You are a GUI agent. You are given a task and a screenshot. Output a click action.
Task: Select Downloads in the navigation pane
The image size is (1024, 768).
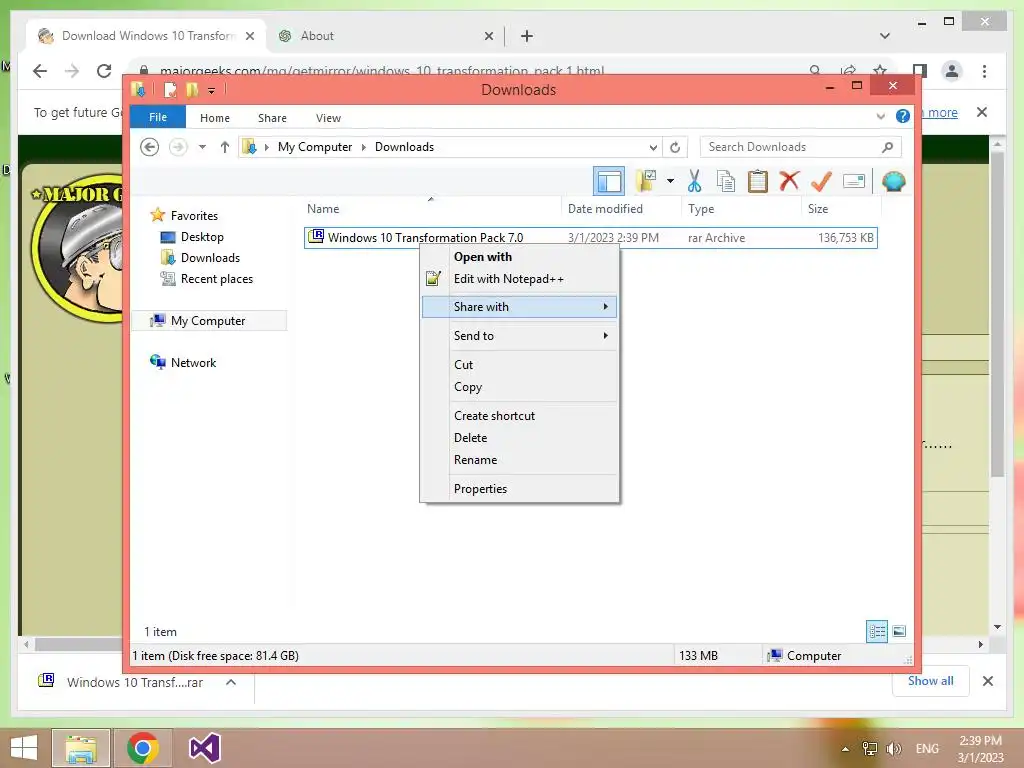pyautogui.click(x=210, y=257)
